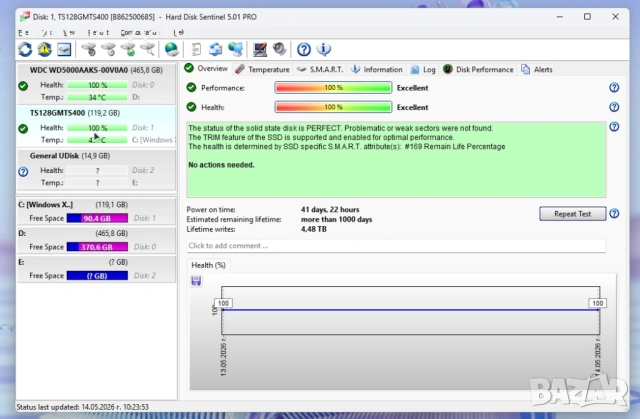Open the Help menu
The height and width of the screenshot is (419, 640).
179,33
